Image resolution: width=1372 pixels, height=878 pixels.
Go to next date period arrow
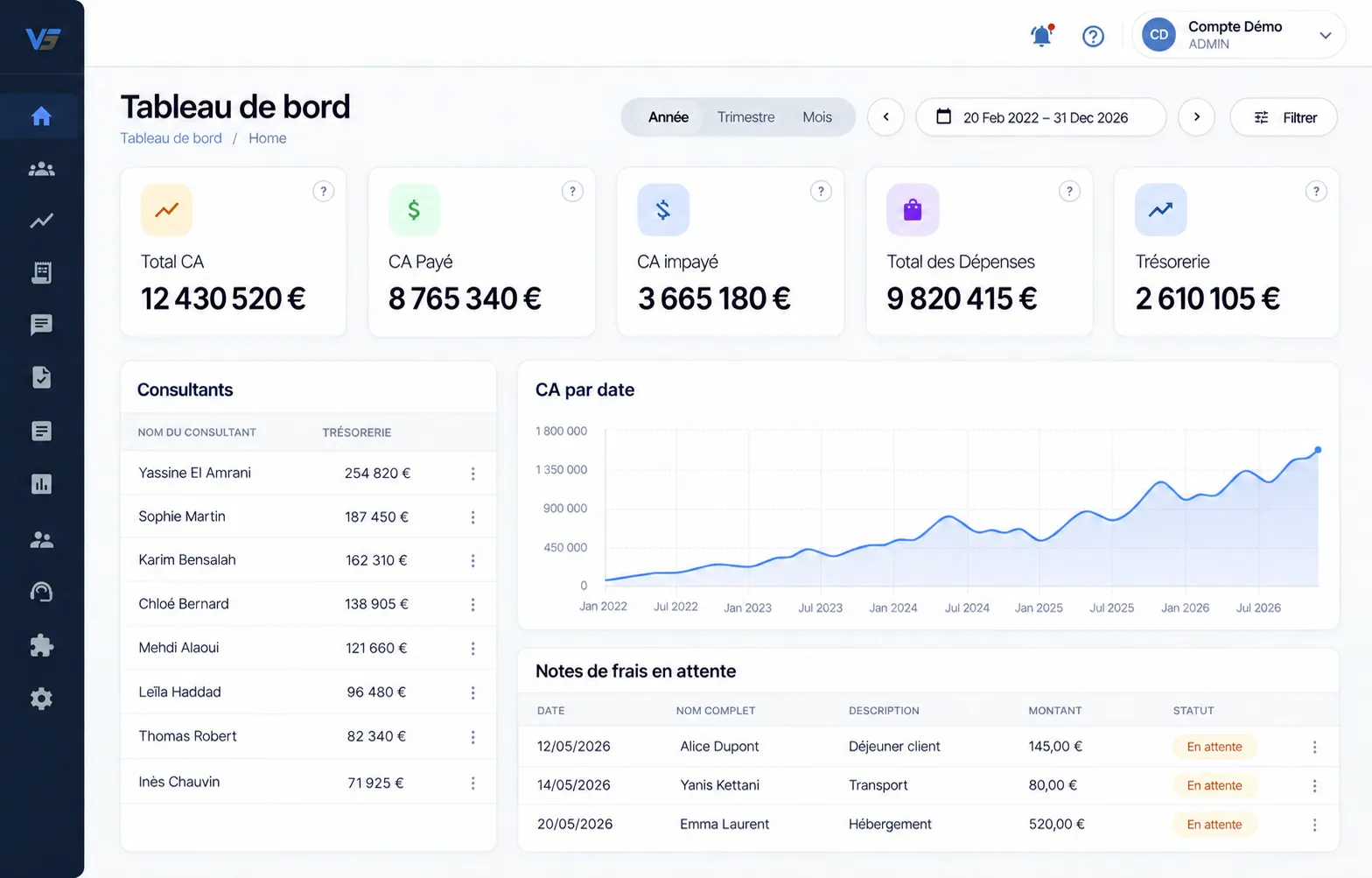(x=1196, y=117)
